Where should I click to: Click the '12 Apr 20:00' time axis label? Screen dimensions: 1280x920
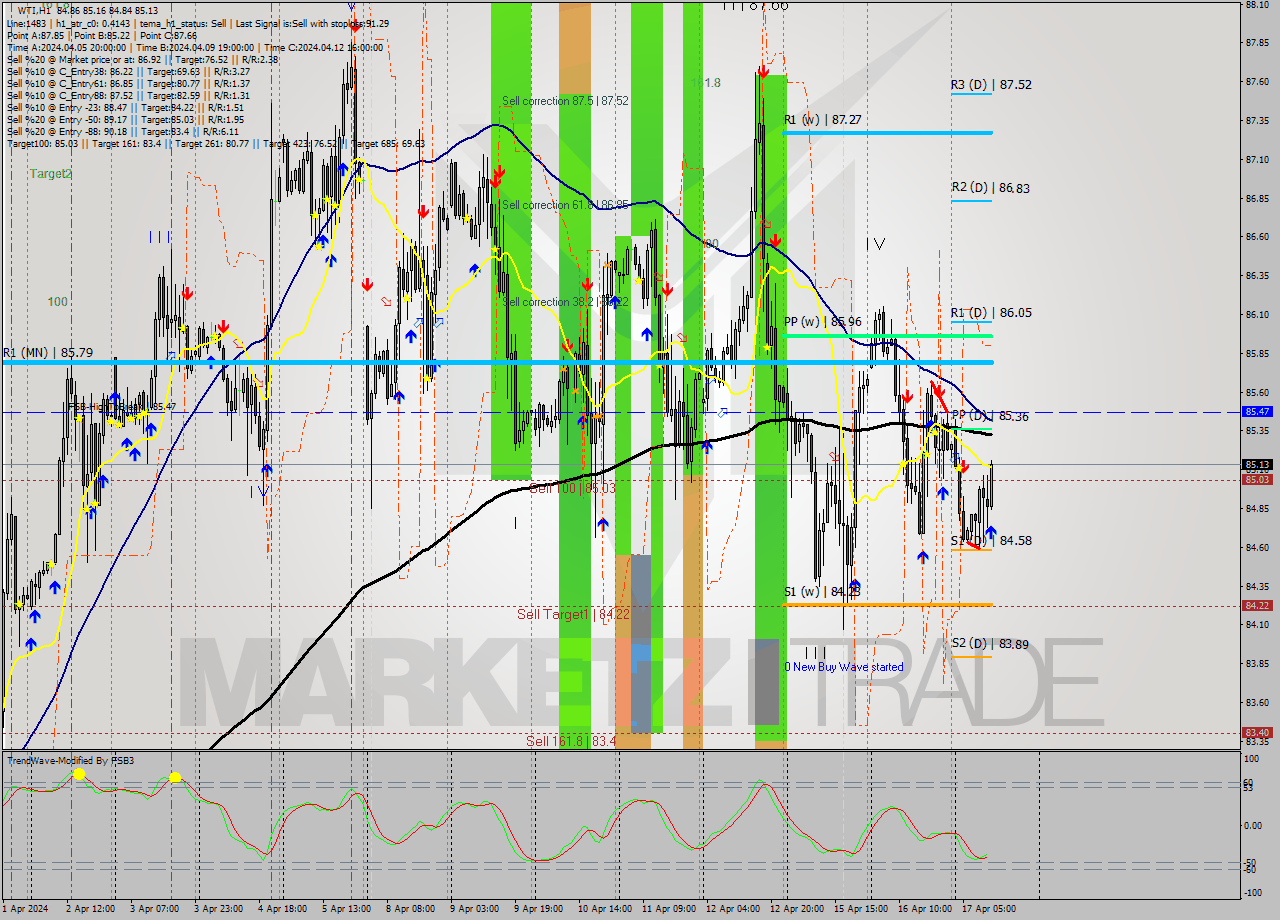[796, 909]
